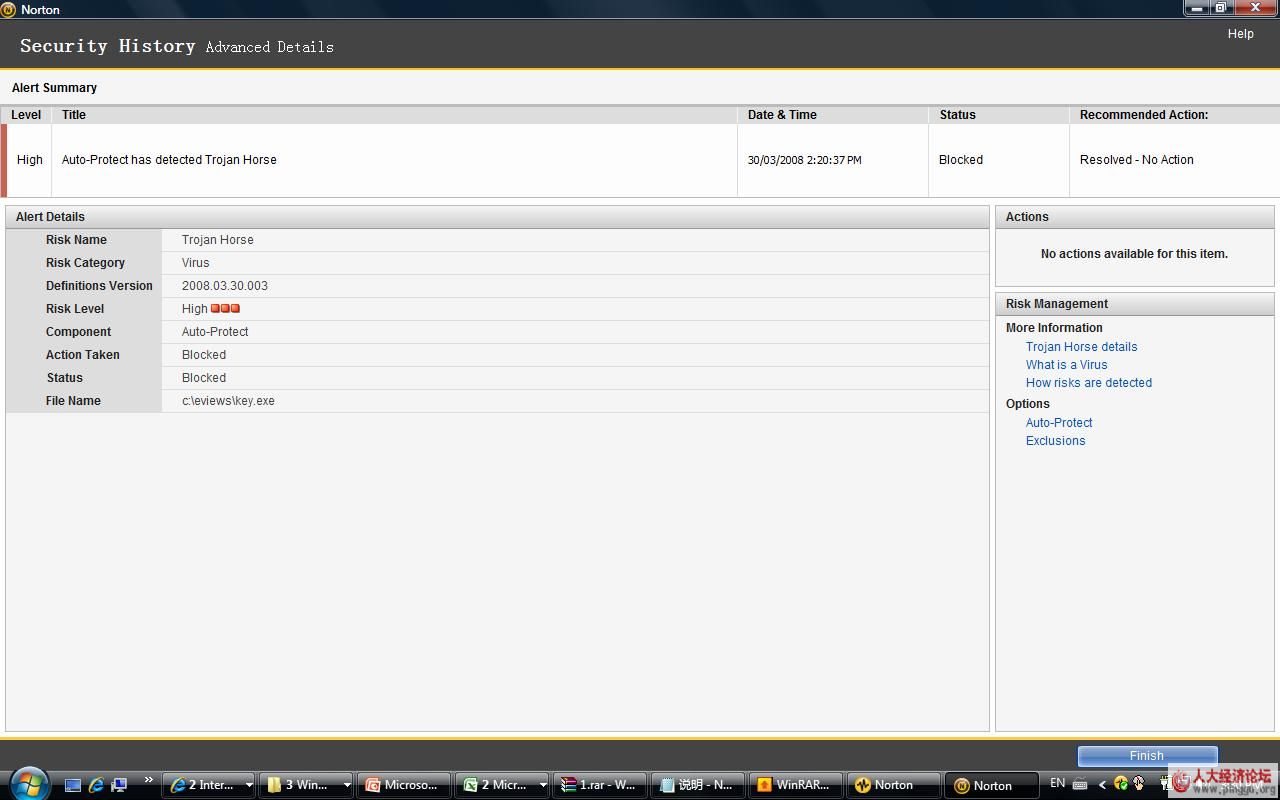Open the How risks are detected link

(x=1089, y=383)
